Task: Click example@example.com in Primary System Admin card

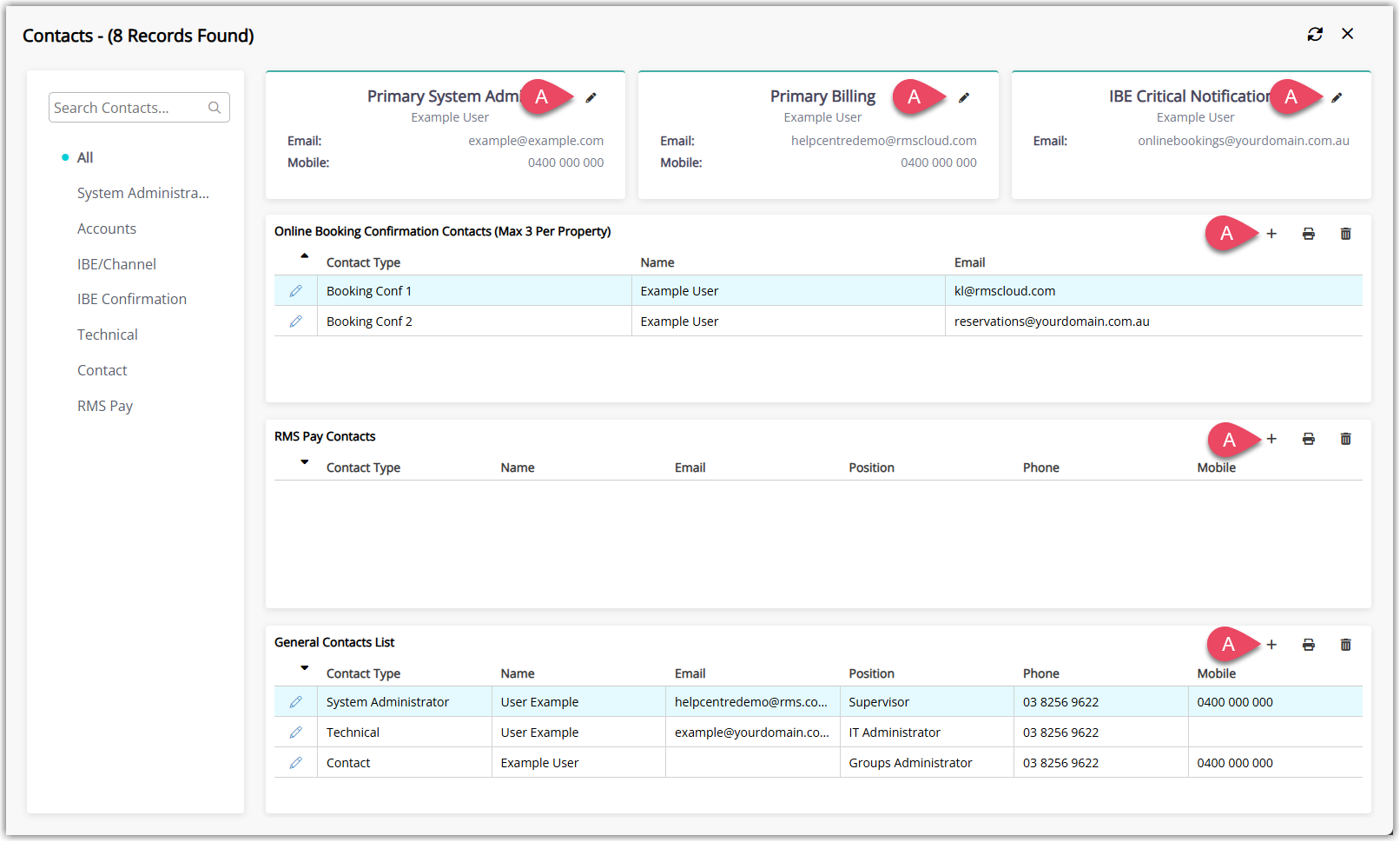Action: point(536,141)
